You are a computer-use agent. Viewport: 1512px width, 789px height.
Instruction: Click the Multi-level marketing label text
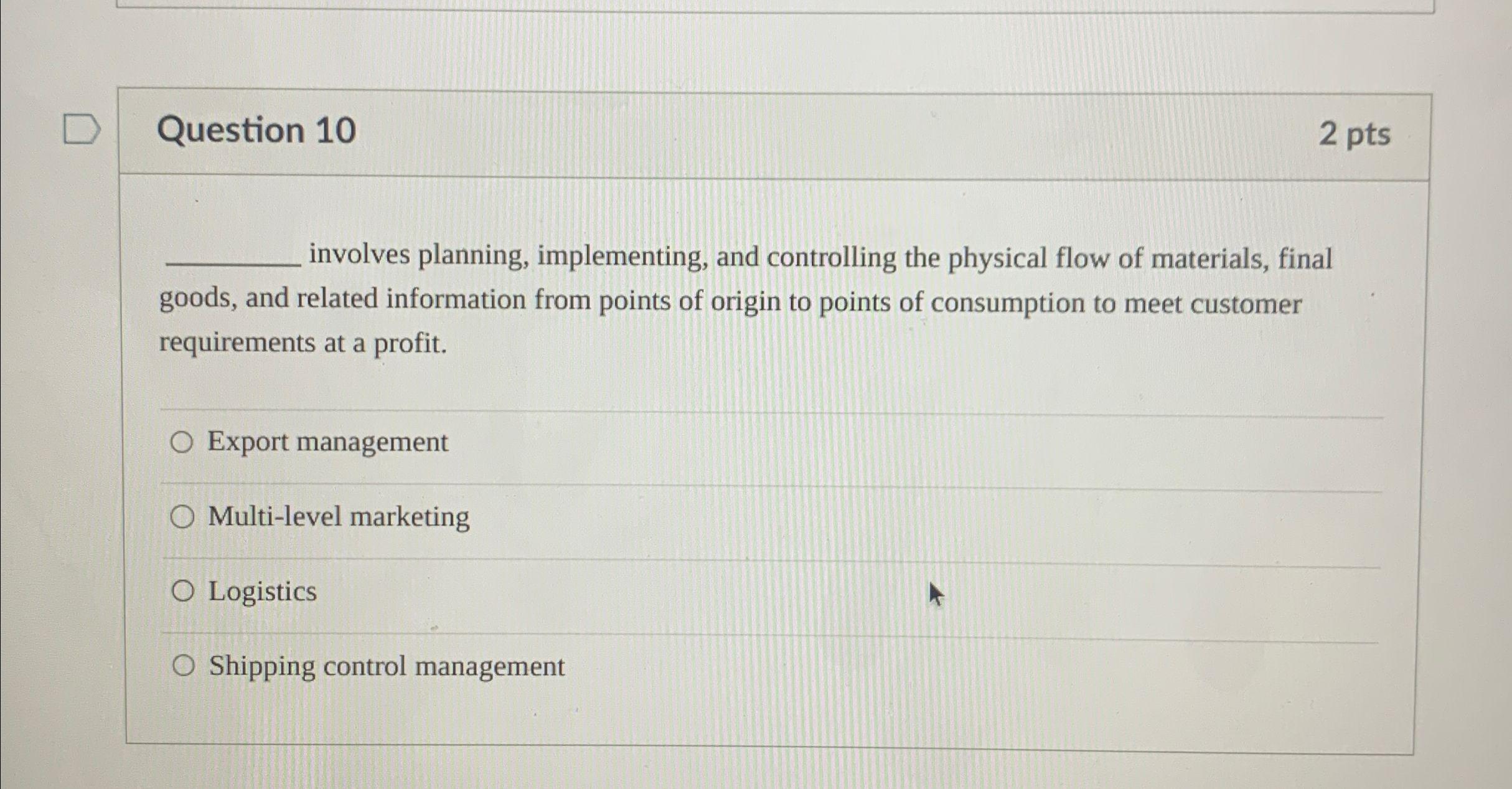pyautogui.click(x=339, y=516)
